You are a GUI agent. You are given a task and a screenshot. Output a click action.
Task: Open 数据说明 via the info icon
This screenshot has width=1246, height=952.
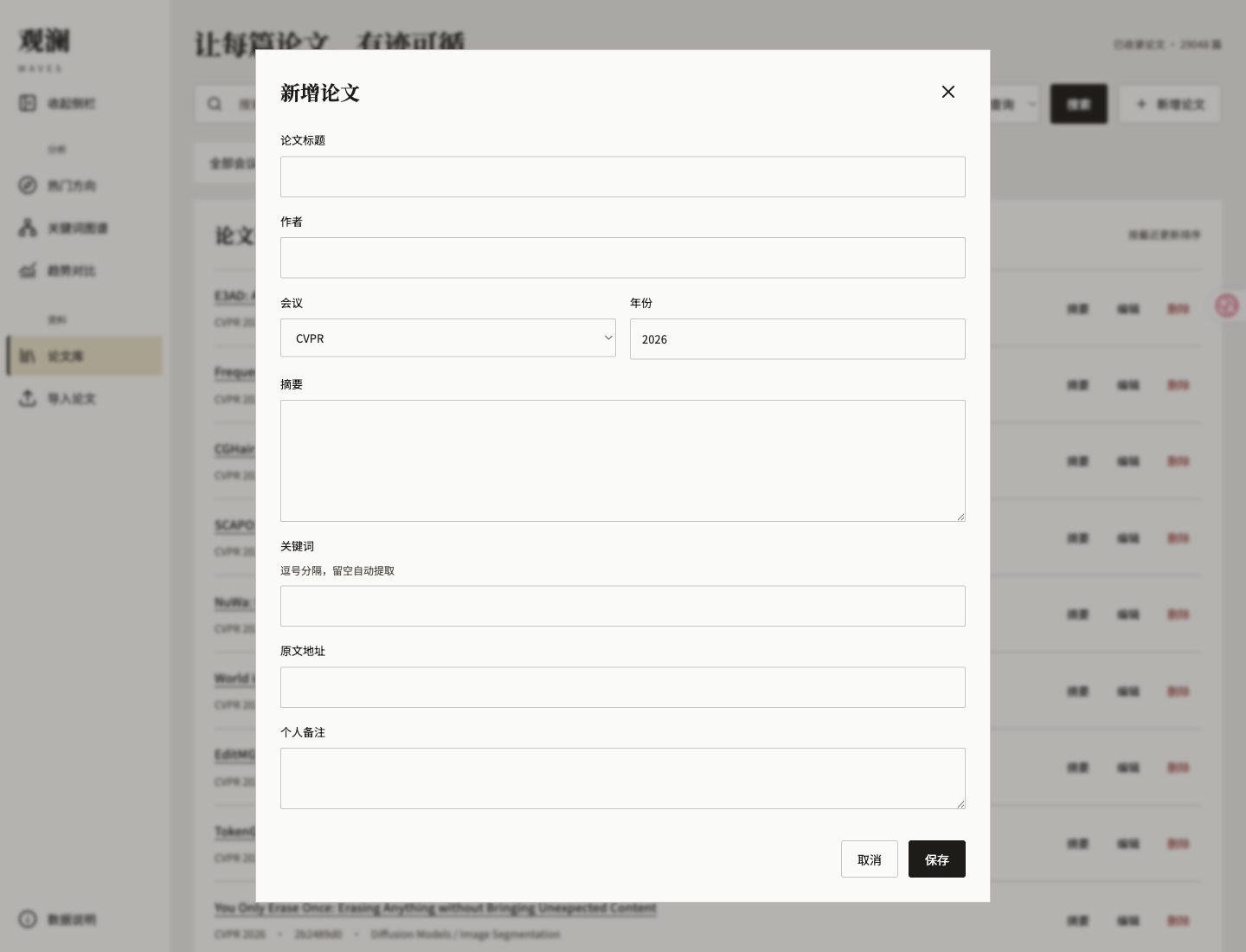28,919
